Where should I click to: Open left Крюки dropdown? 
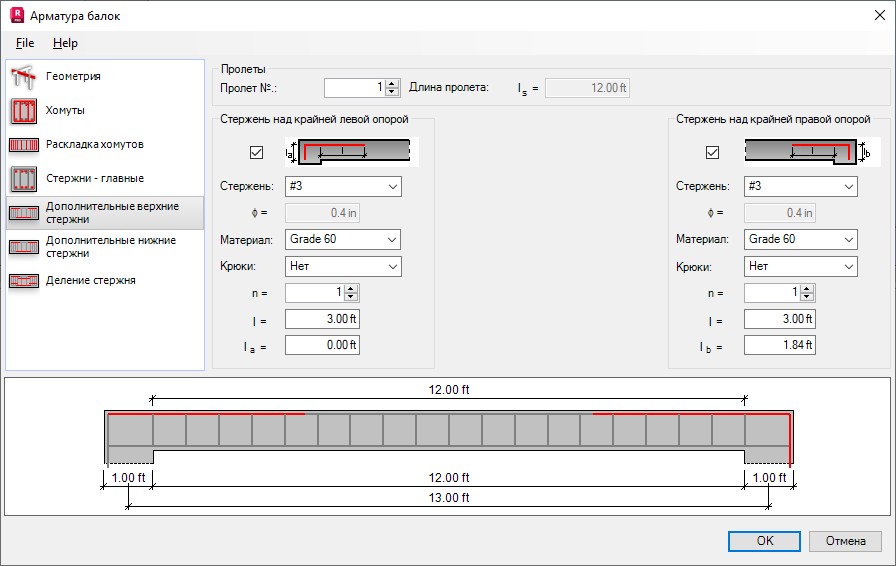[343, 266]
